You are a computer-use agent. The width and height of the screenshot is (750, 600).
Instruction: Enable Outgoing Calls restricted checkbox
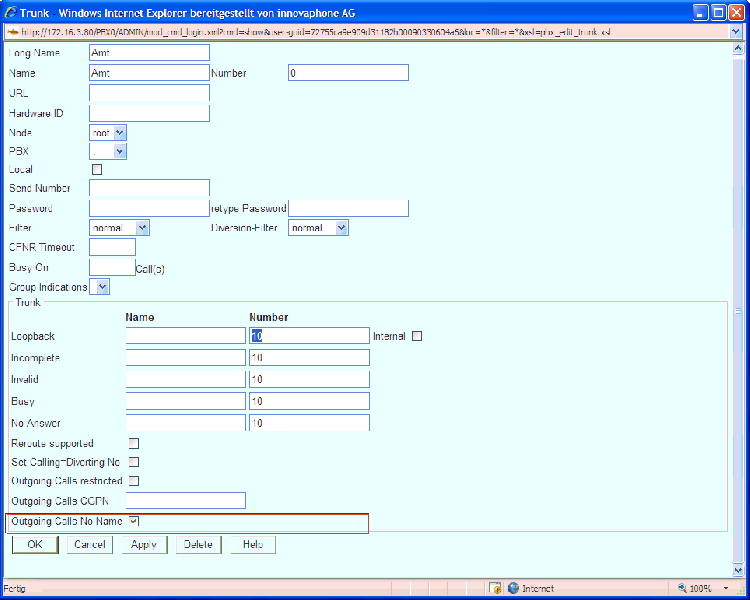pos(134,480)
